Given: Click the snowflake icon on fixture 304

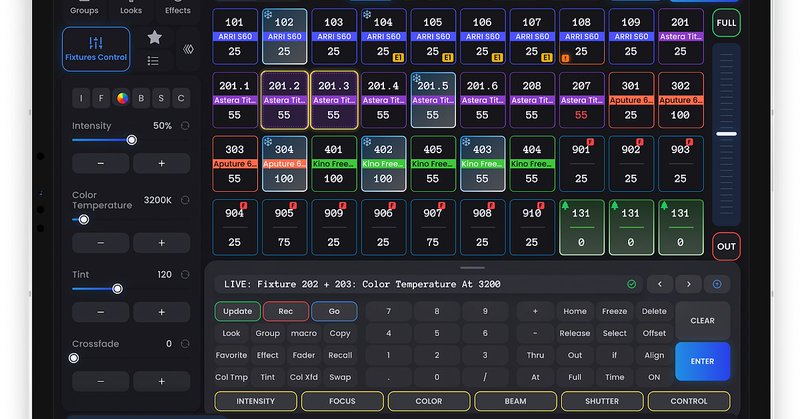Looking at the screenshot, I should (x=268, y=142).
